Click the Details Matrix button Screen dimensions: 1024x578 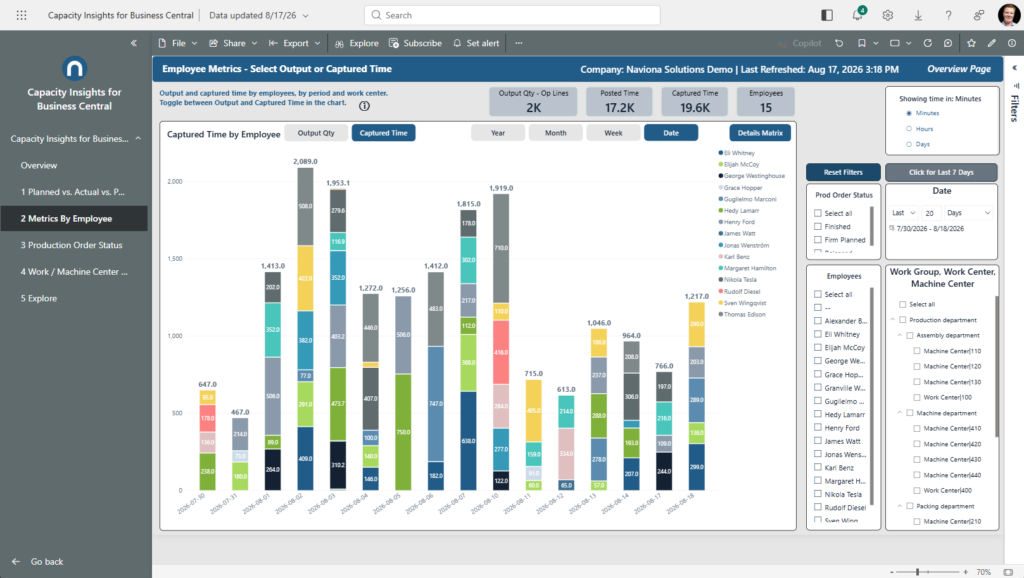click(x=760, y=133)
